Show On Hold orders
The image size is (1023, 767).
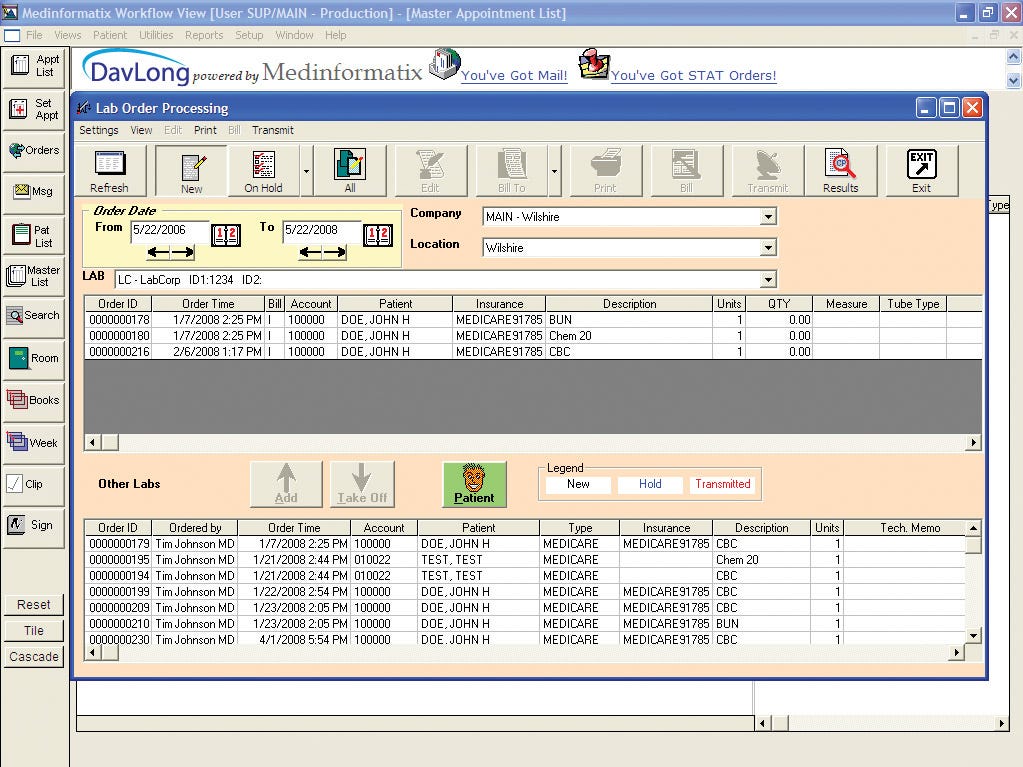coord(263,171)
